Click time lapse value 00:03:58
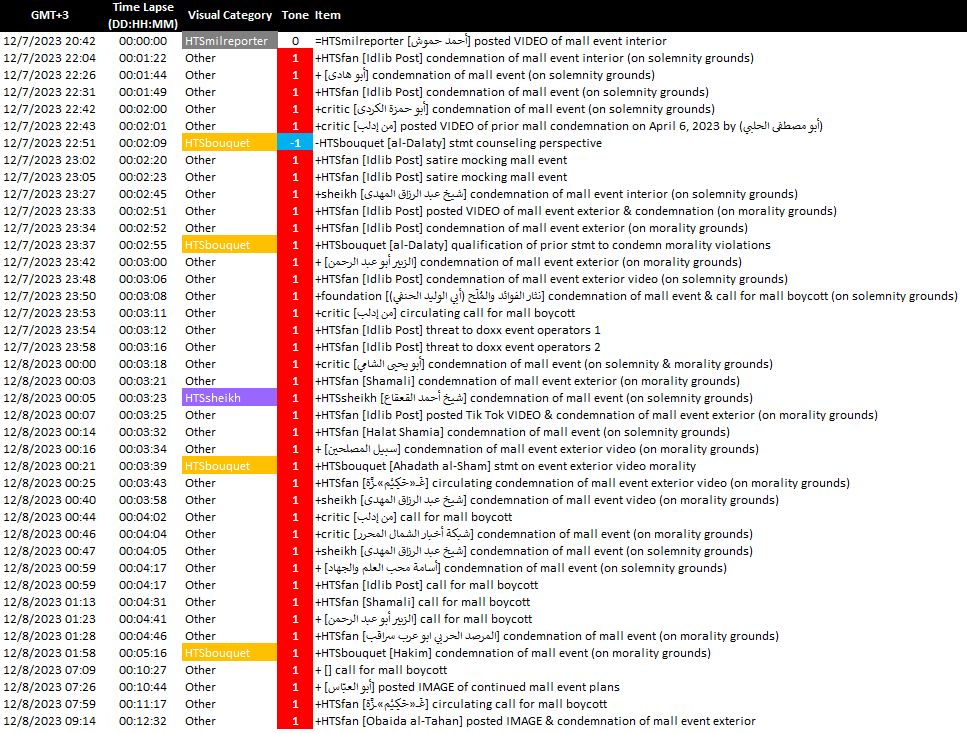This screenshot has width=967, height=733. 143,500
